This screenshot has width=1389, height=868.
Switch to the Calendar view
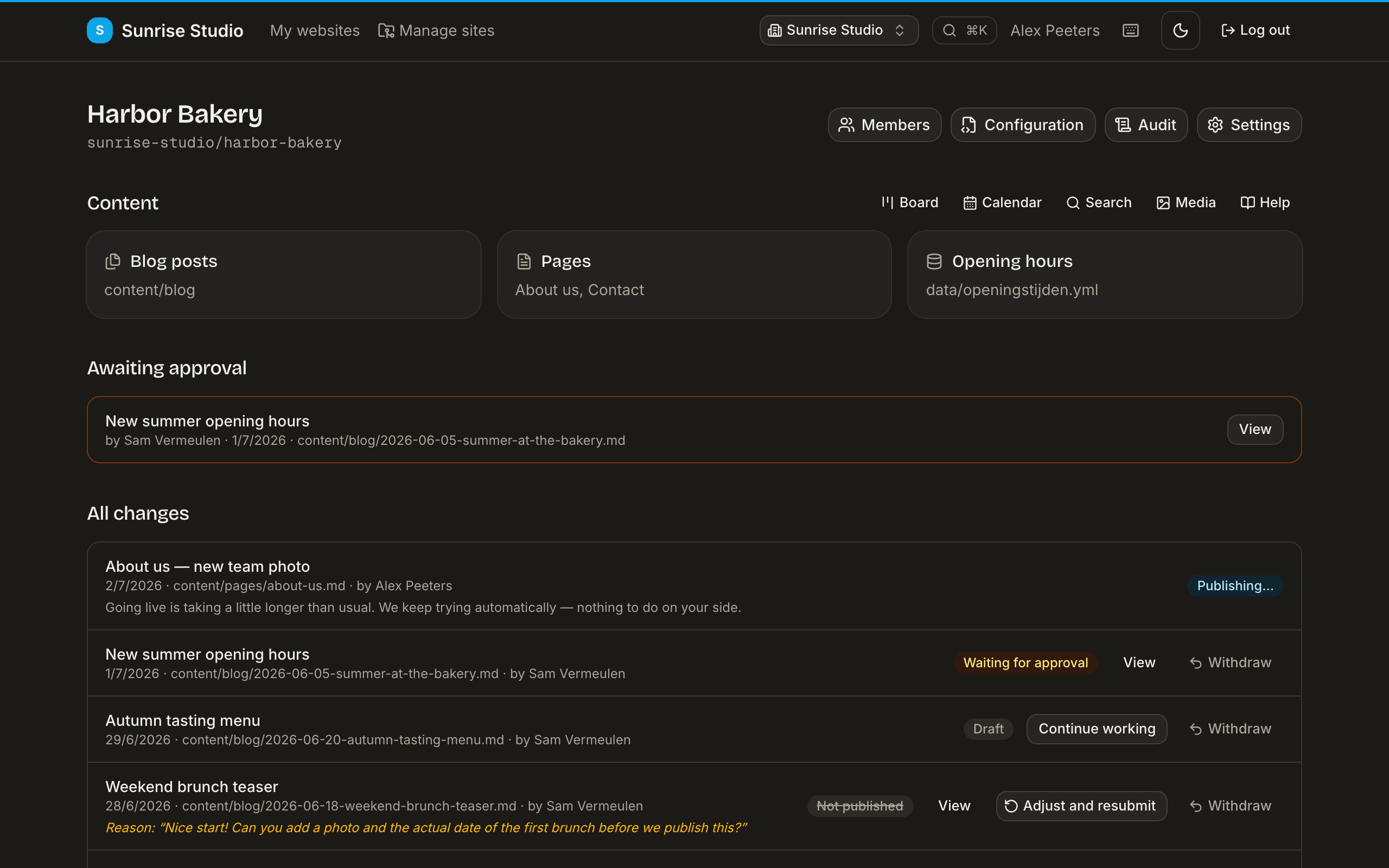click(1002, 203)
